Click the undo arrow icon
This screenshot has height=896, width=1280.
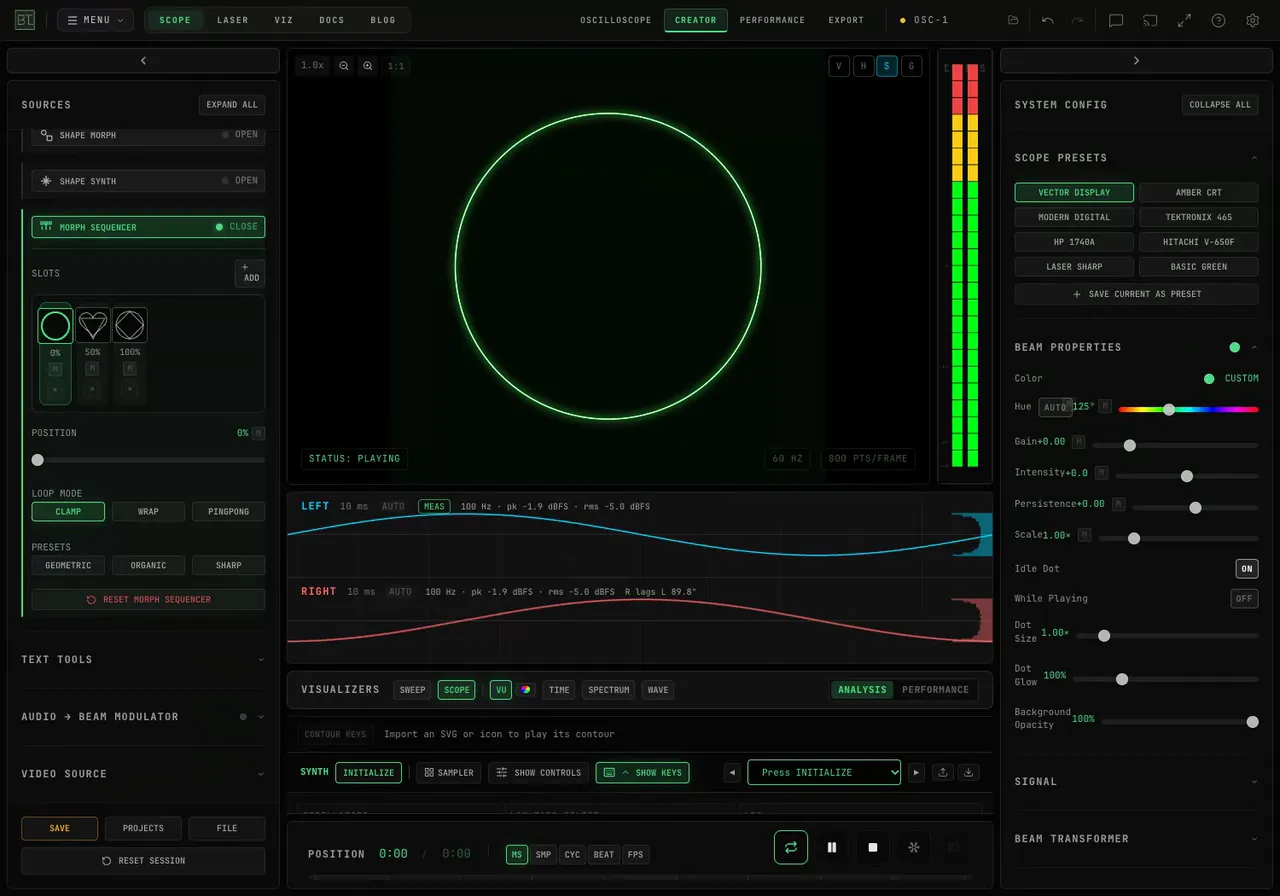(1048, 20)
